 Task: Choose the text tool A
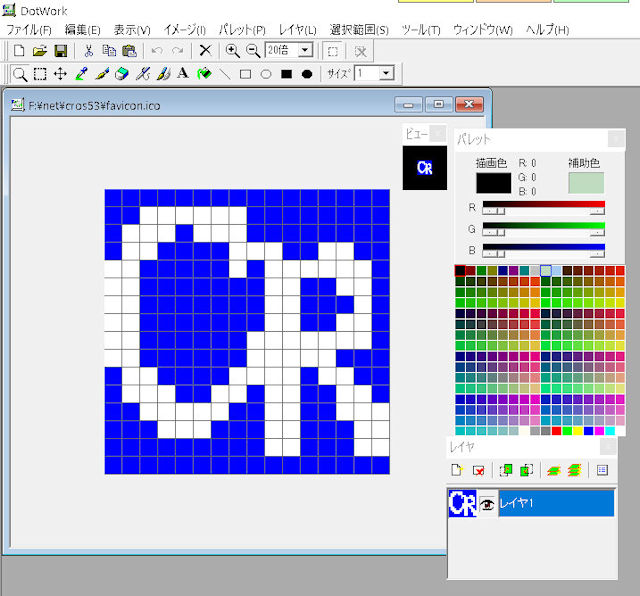click(x=183, y=74)
